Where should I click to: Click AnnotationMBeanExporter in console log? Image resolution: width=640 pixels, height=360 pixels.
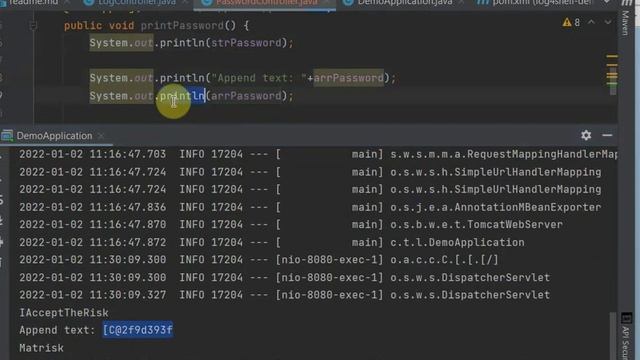pyautogui.click(x=527, y=207)
